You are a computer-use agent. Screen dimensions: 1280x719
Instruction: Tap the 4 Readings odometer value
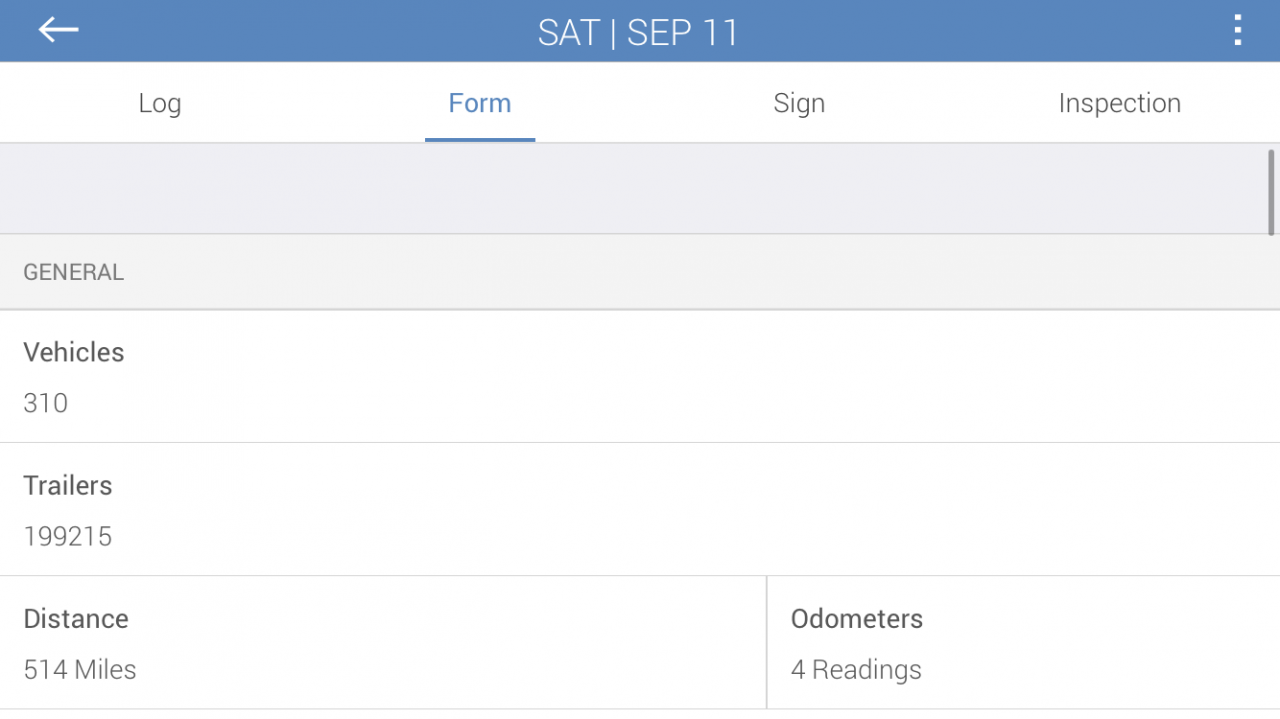tap(856, 669)
